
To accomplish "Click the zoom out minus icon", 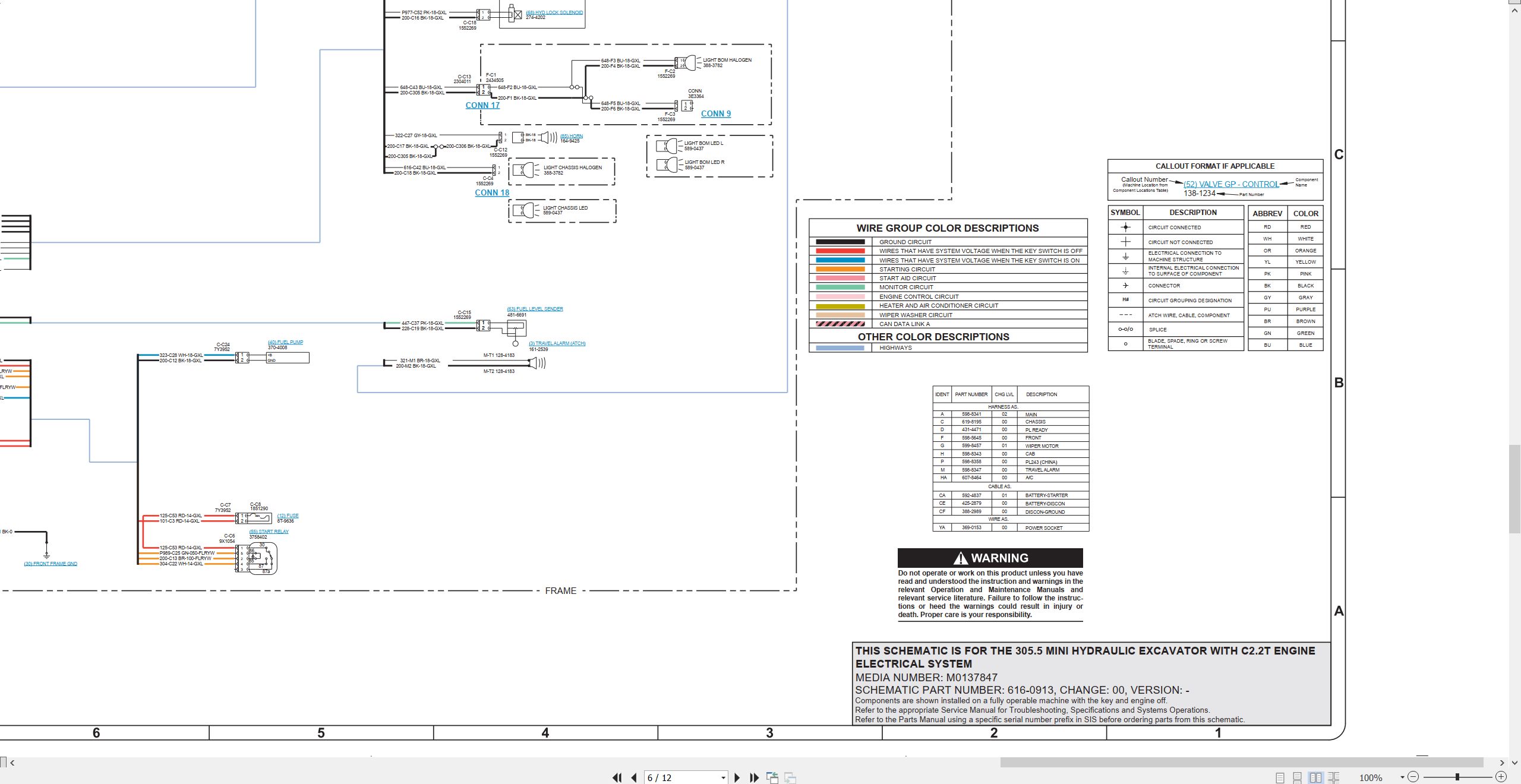I will 1413,777.
